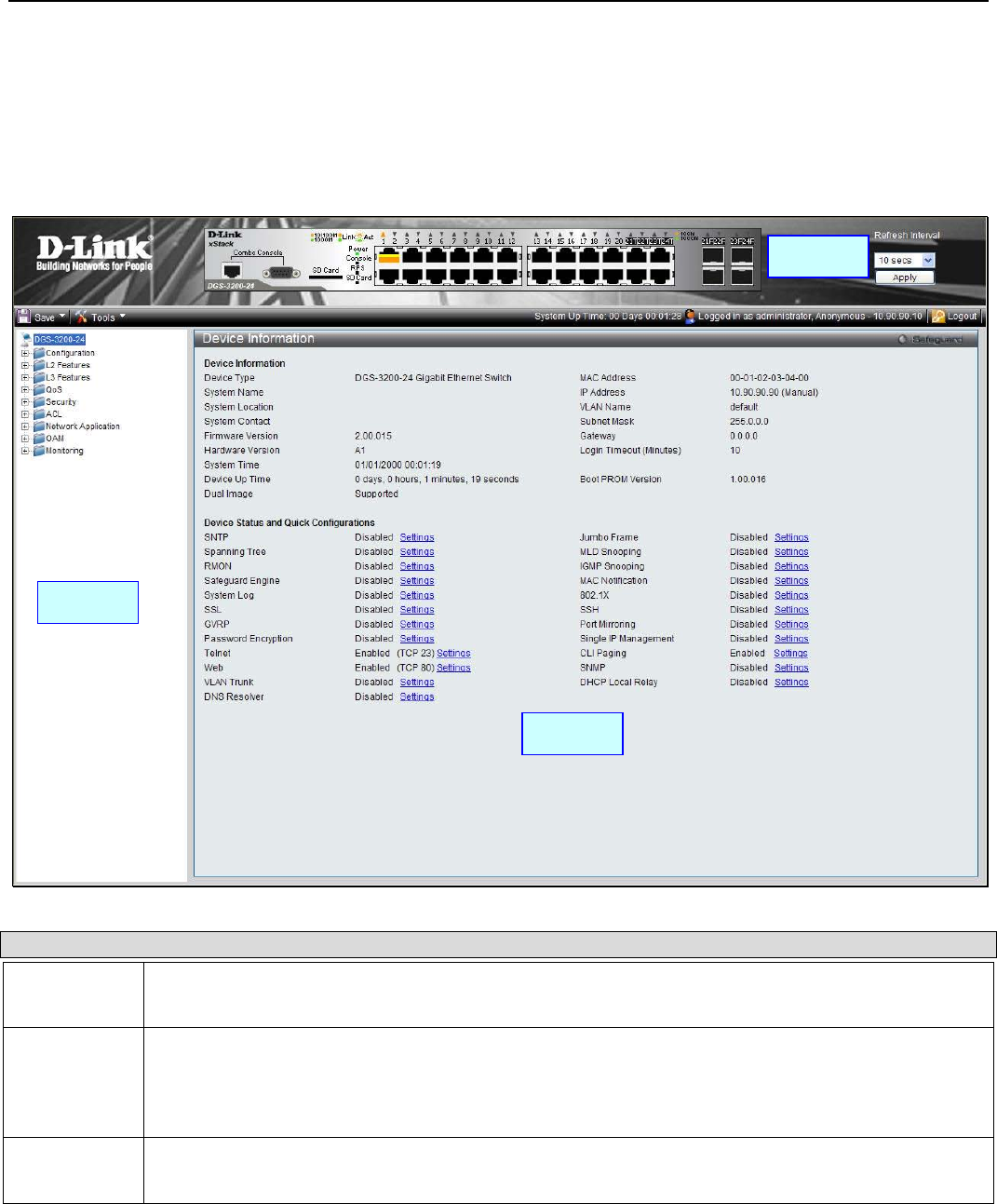Expand the Configuration tree node
997x1204 pixels.
point(25,353)
